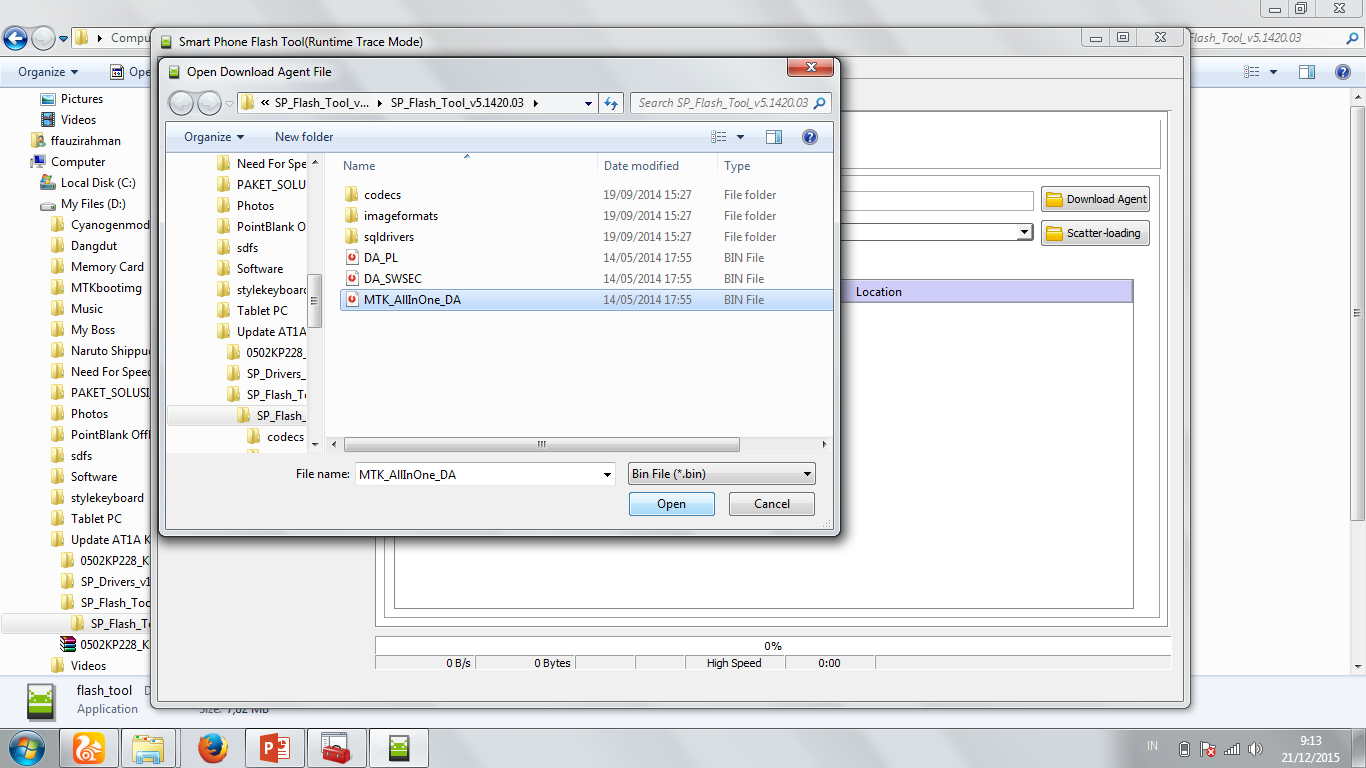Sort file list by Name column
The width and height of the screenshot is (1366, 768).
[467, 166]
